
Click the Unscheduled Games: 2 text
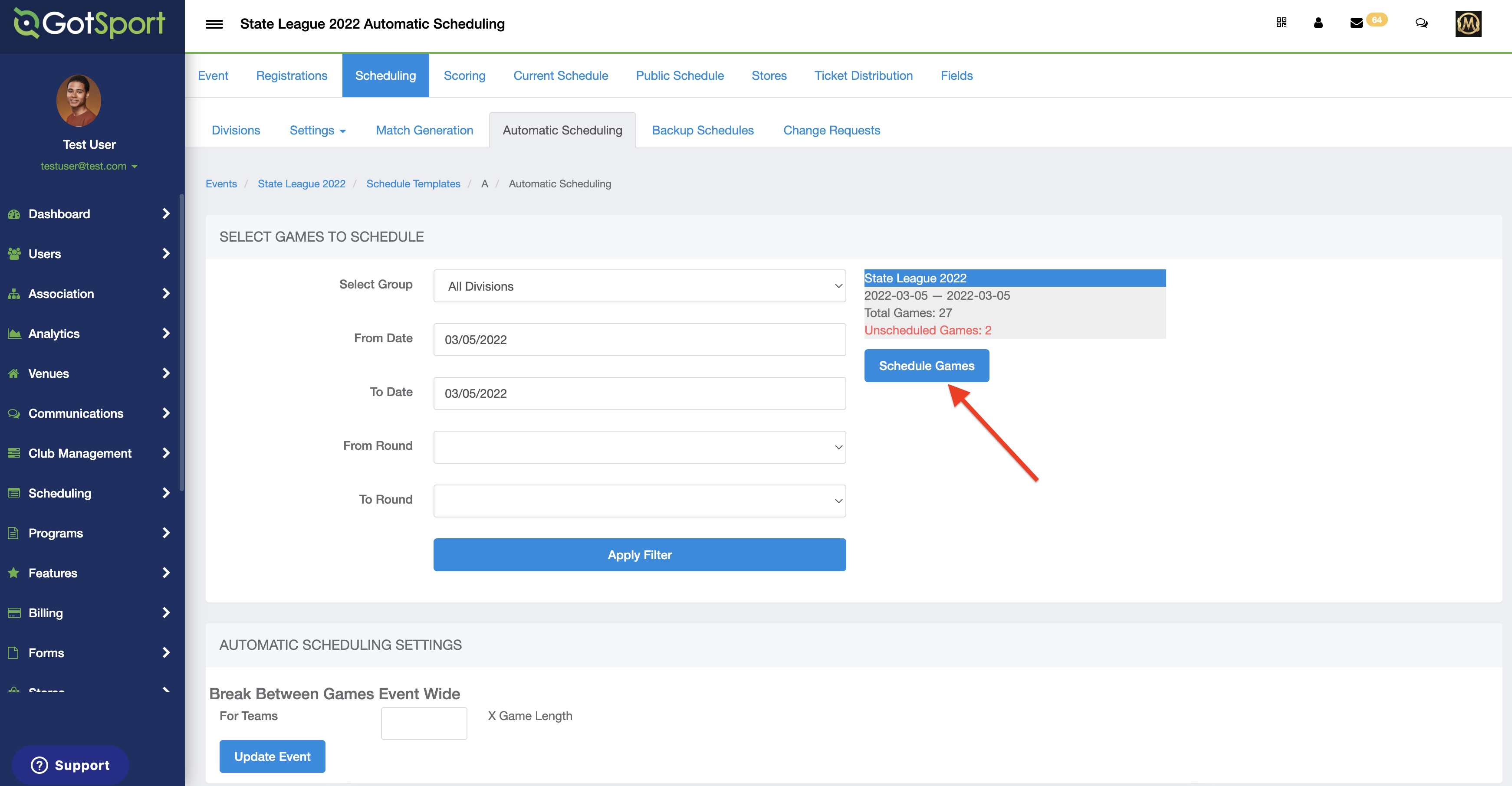click(x=927, y=330)
